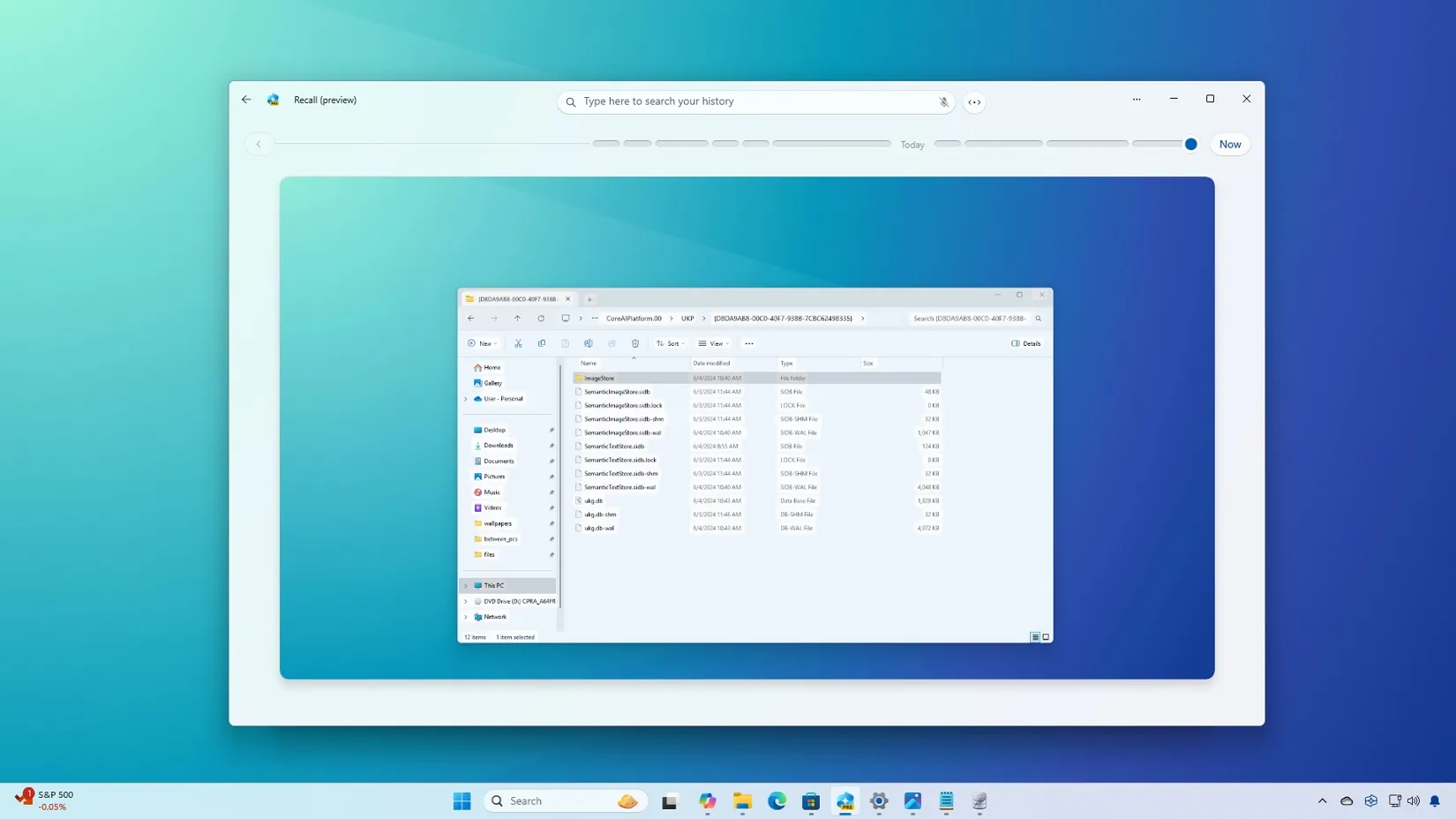
Task: Click the Explorer Refresh icon in snapshot
Action: click(541, 319)
